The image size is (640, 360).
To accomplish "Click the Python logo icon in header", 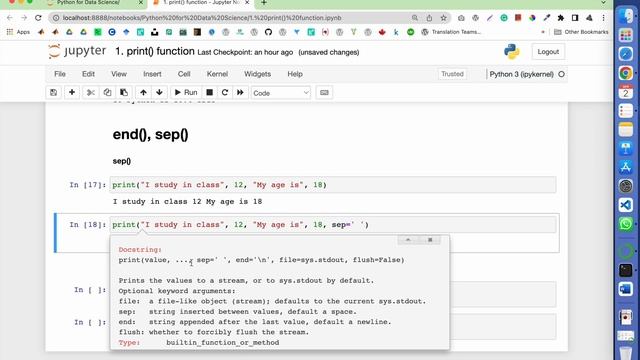I will pyautogui.click(x=511, y=52).
